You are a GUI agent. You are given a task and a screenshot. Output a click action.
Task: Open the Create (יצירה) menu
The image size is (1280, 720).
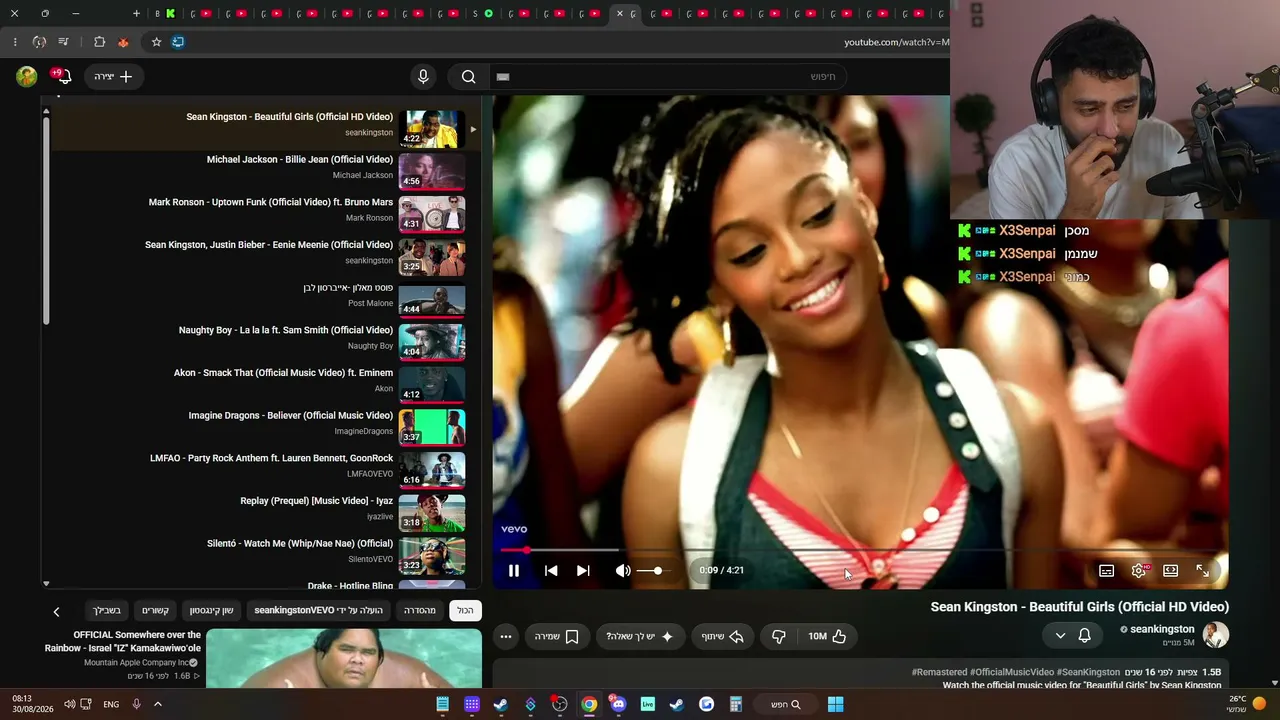(x=113, y=76)
